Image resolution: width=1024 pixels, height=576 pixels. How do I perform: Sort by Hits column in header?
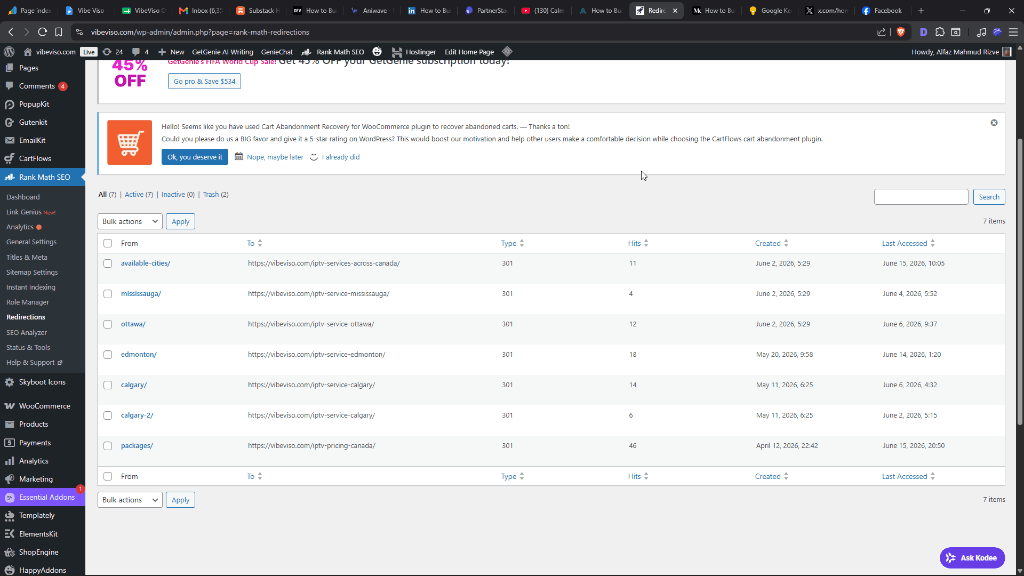[x=638, y=243]
